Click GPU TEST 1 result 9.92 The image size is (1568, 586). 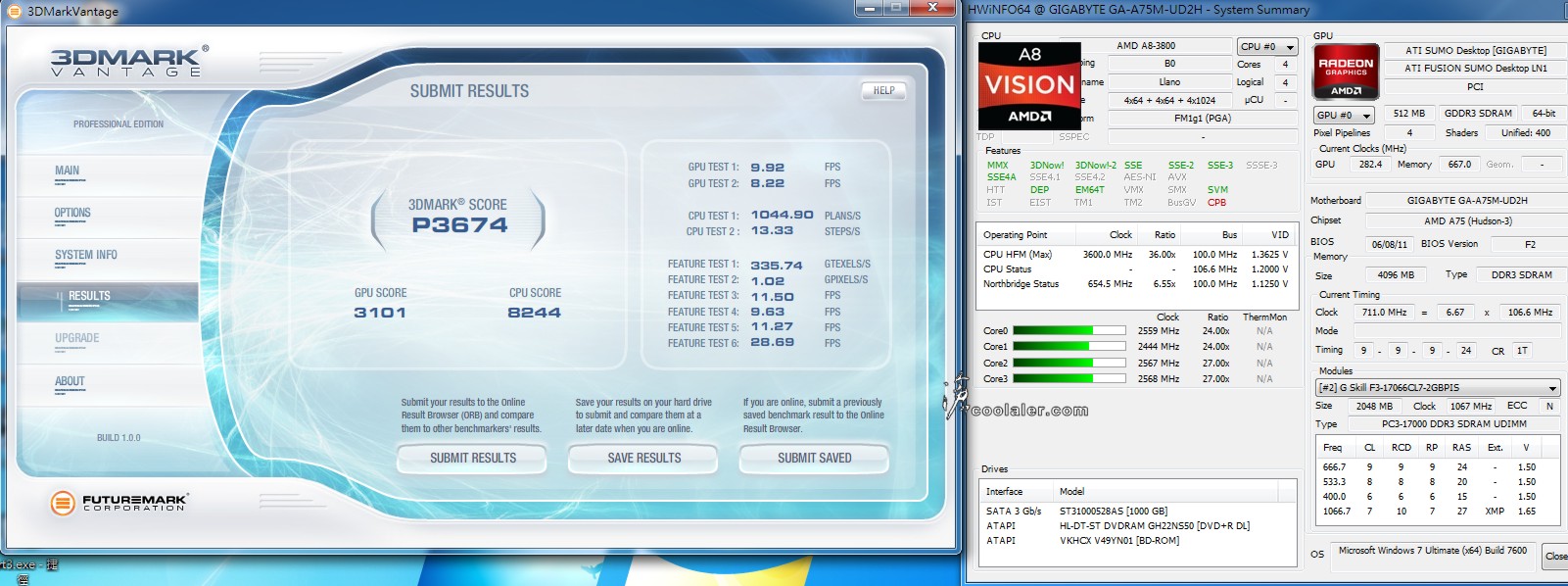click(x=767, y=168)
